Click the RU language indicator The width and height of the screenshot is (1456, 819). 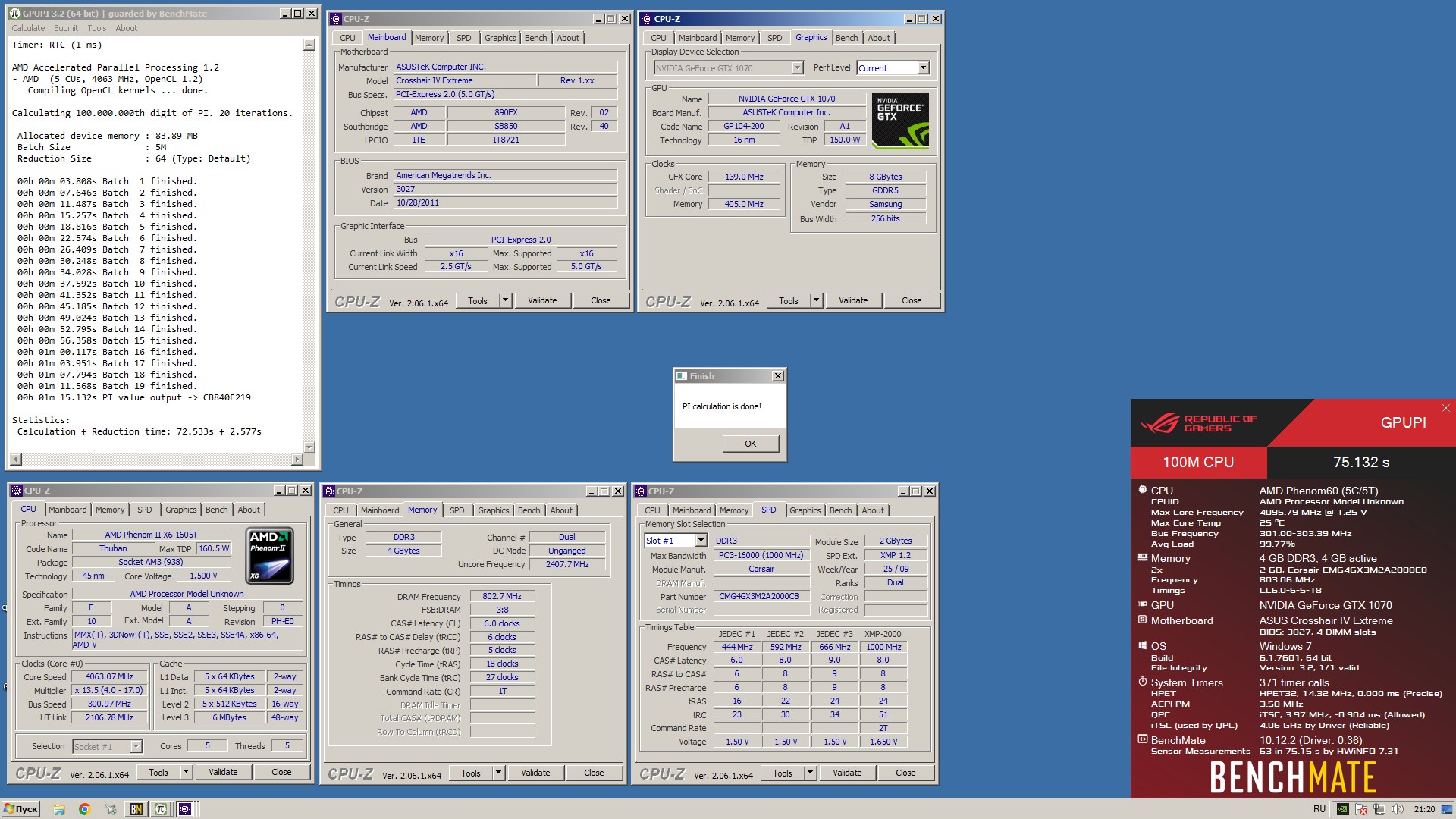click(x=1319, y=809)
